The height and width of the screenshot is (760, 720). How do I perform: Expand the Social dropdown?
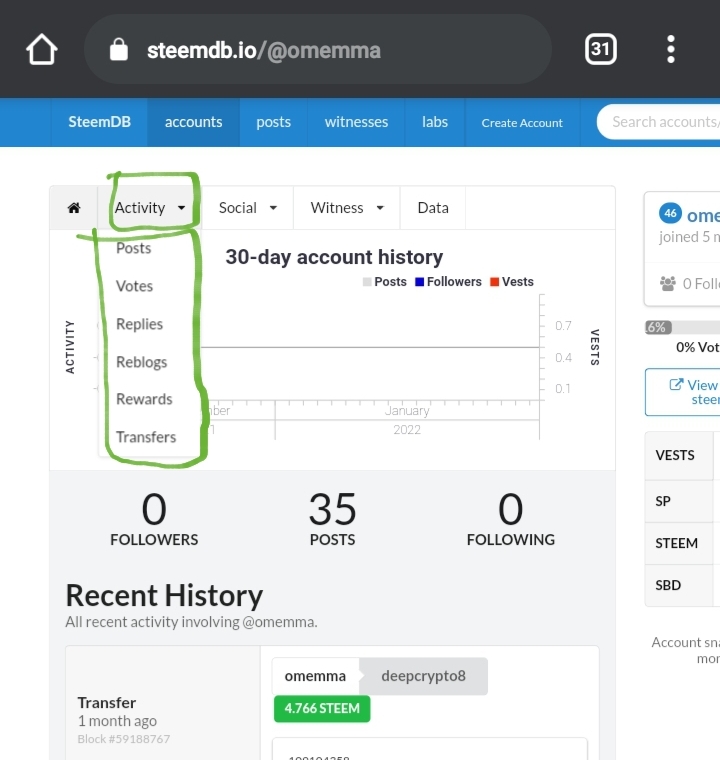coord(247,208)
